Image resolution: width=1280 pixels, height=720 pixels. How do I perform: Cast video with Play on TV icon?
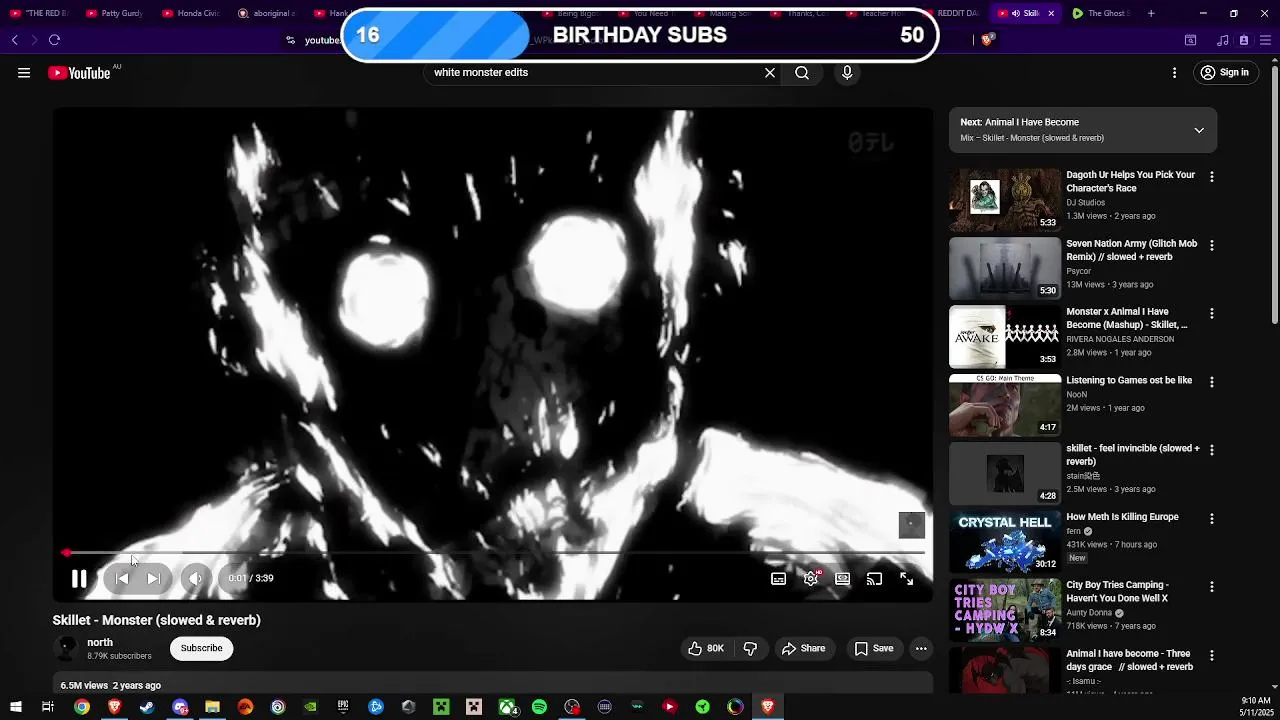(x=875, y=578)
